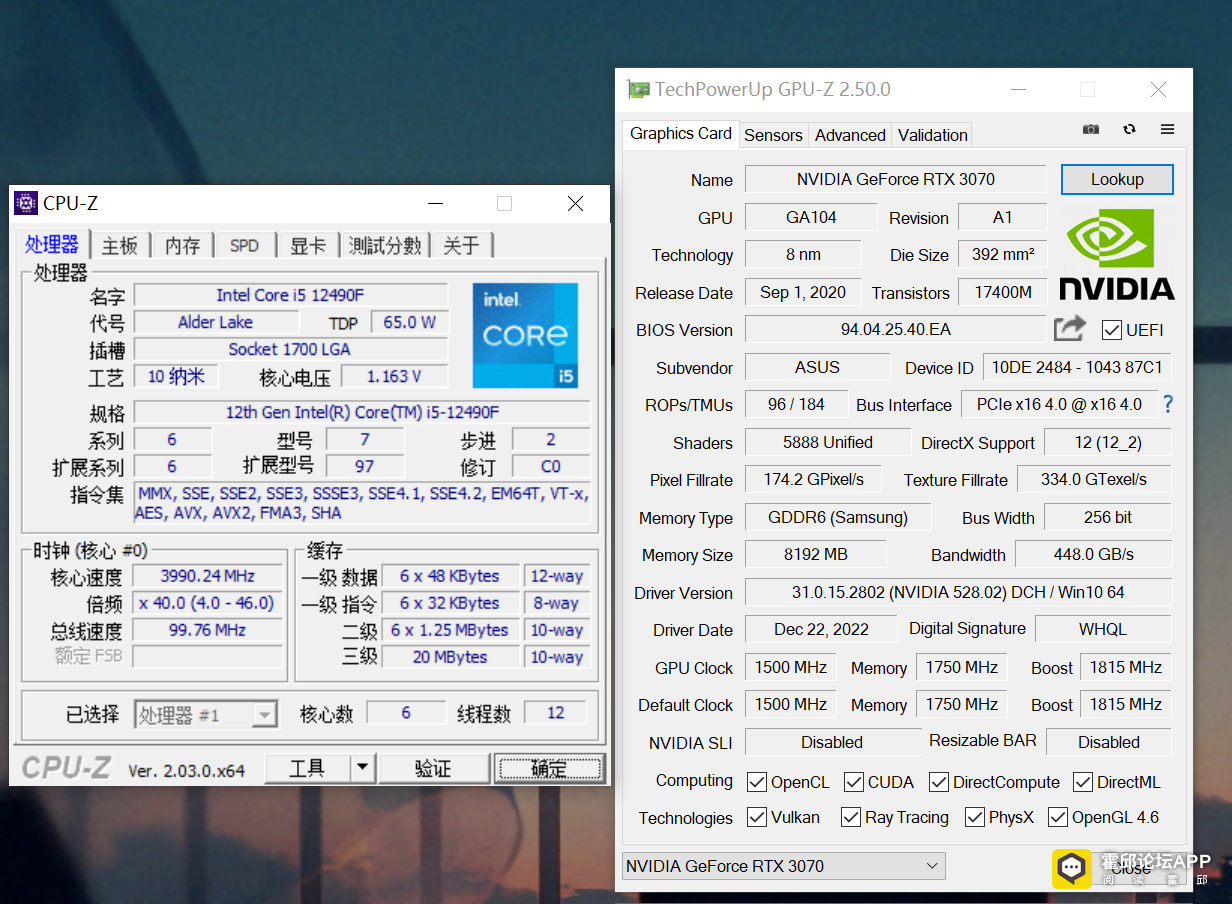
Task: Toggle the UEFI checkbox
Action: [1111, 330]
